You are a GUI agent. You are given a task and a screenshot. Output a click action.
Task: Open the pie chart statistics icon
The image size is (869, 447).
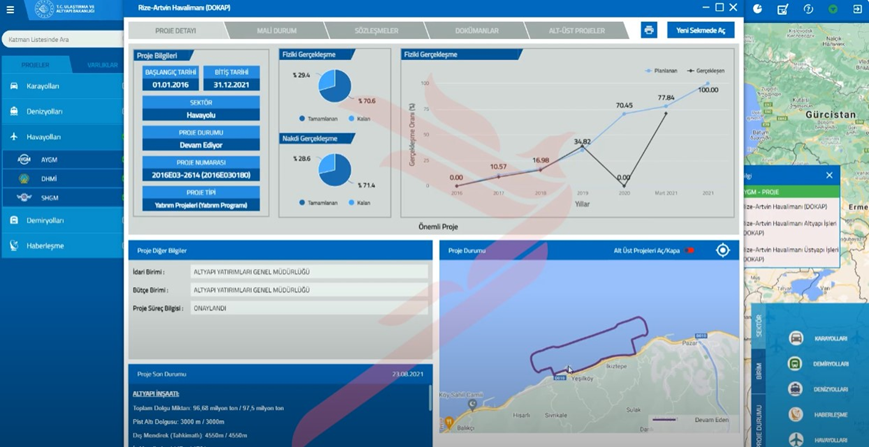[757, 9]
